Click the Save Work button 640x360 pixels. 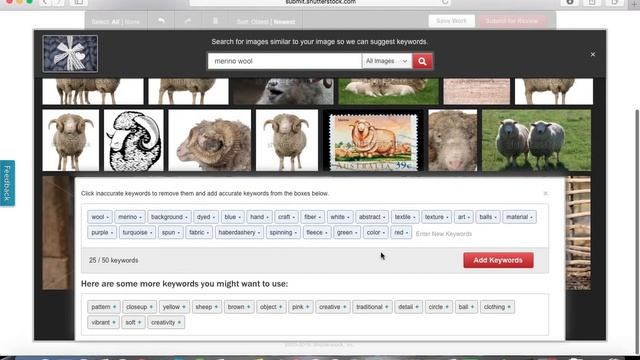click(451, 21)
